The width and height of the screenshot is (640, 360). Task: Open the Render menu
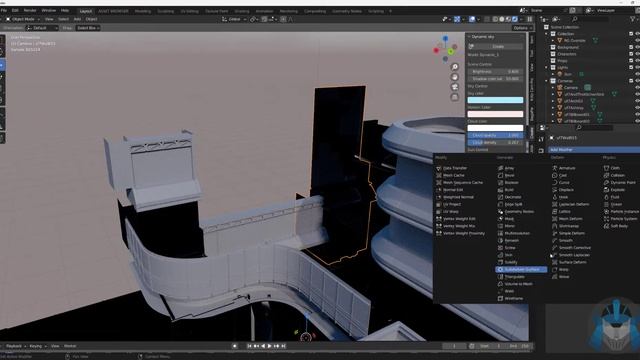pos(30,10)
